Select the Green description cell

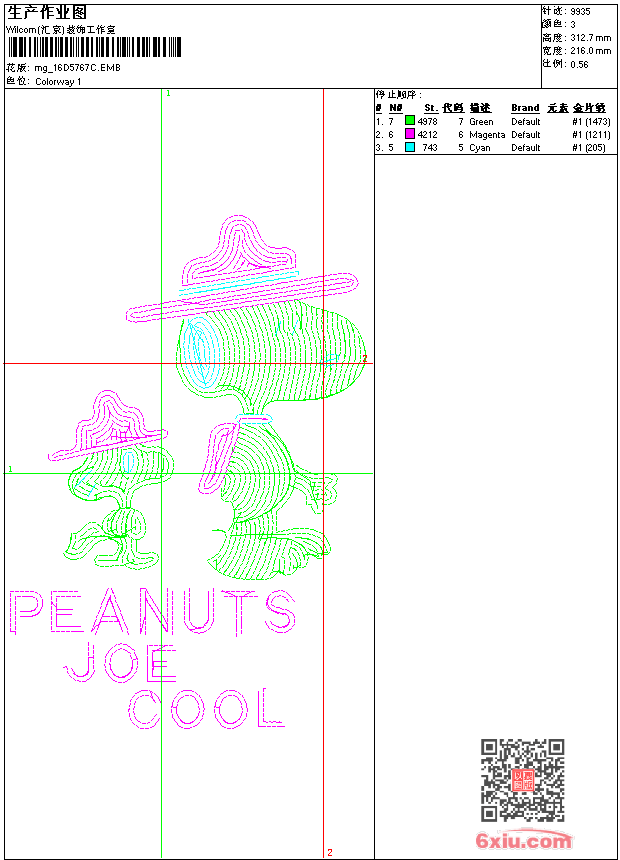coord(481,122)
